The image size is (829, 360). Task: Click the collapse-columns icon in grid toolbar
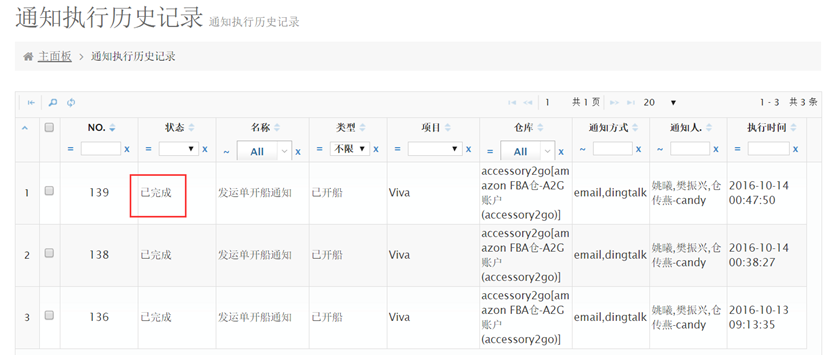pos(31,103)
